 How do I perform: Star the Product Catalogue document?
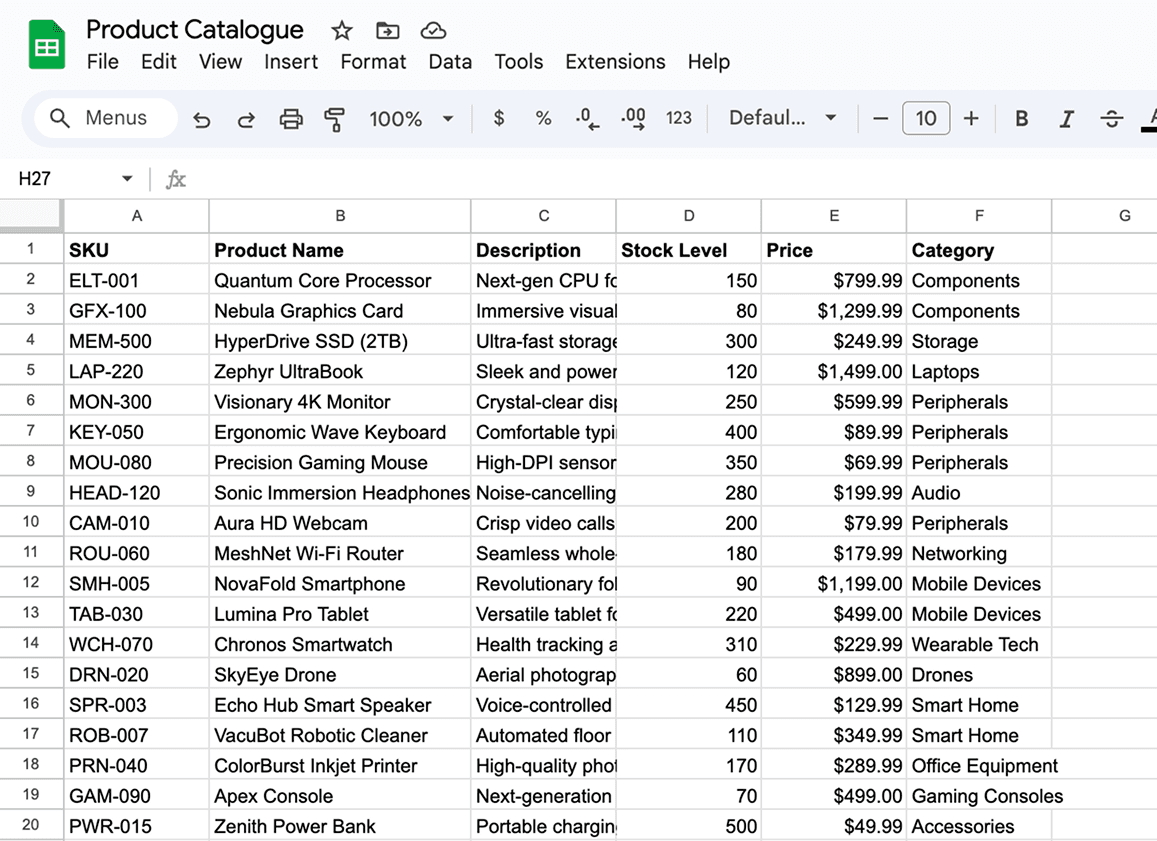(x=342, y=31)
